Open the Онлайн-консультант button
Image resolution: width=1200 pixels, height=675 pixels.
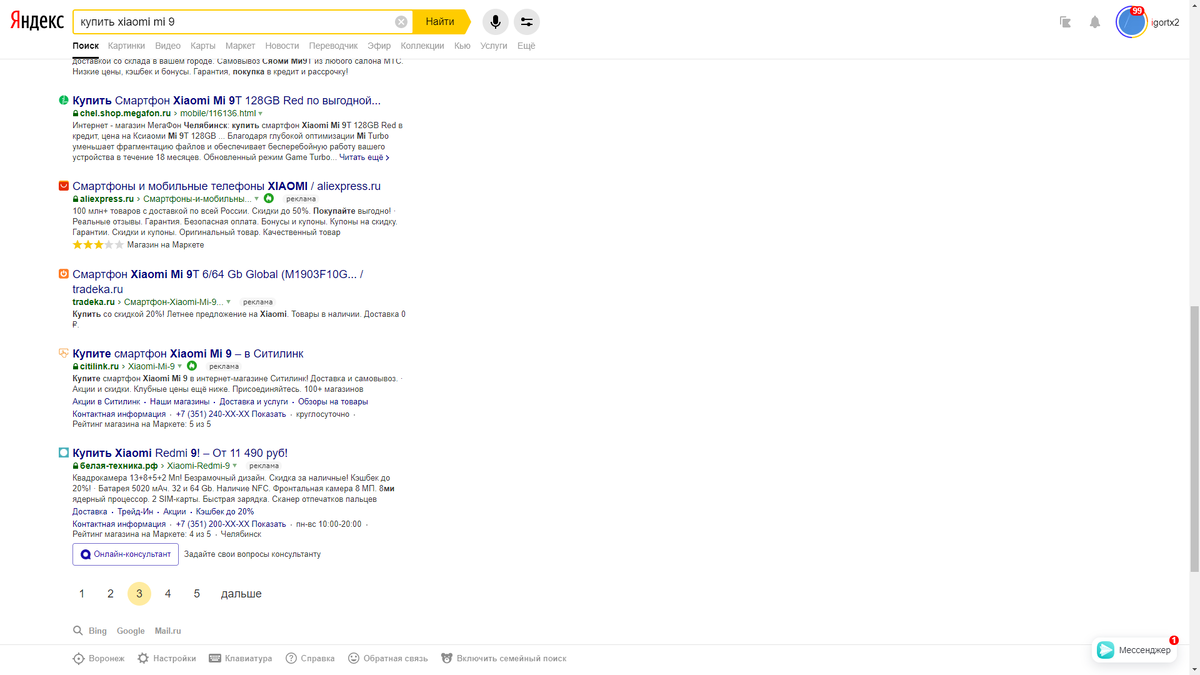(x=125, y=554)
